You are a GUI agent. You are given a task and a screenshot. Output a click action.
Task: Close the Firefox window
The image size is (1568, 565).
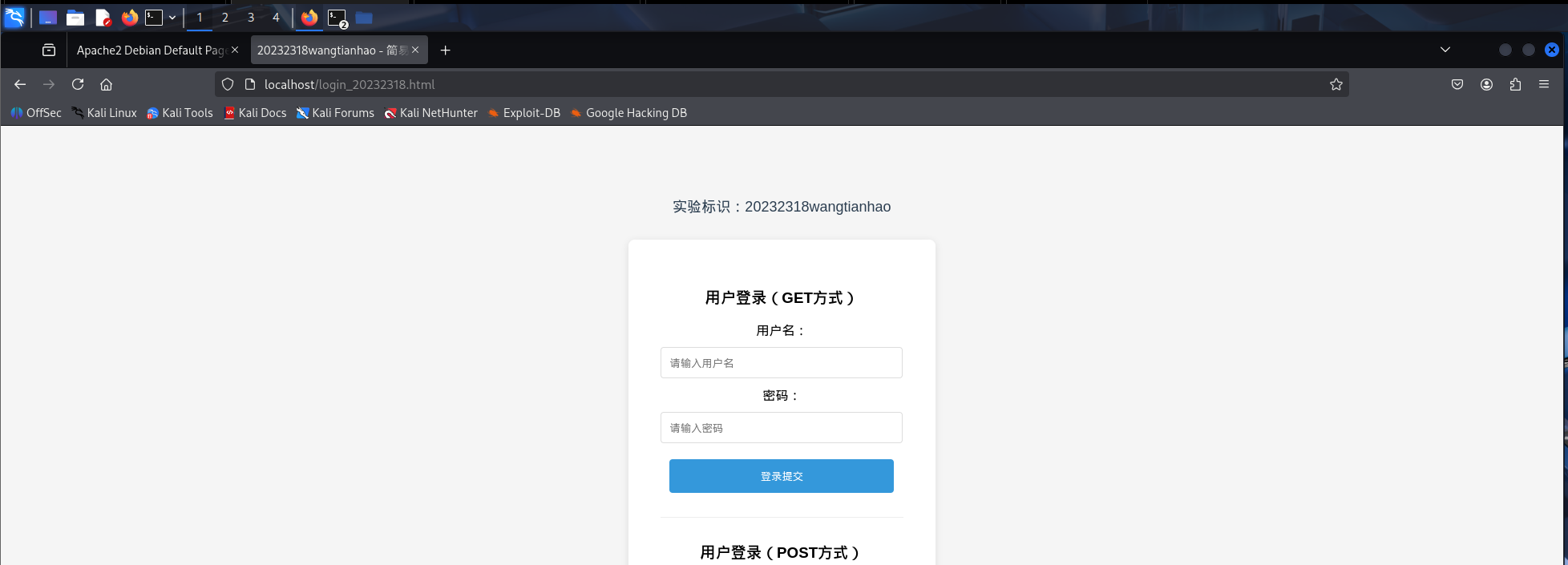click(x=1552, y=50)
